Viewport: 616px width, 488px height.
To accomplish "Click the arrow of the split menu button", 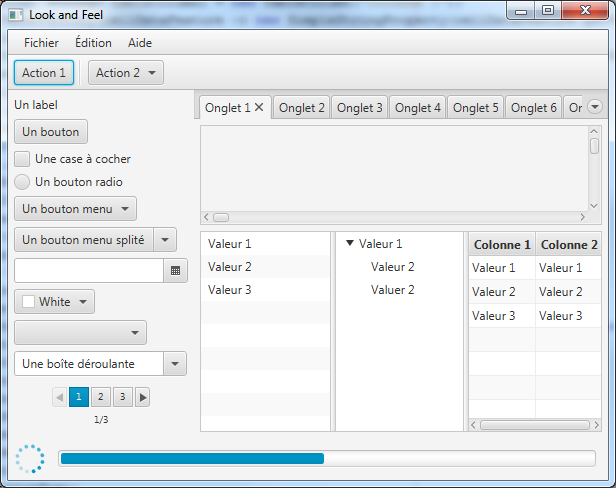I will 165,240.
